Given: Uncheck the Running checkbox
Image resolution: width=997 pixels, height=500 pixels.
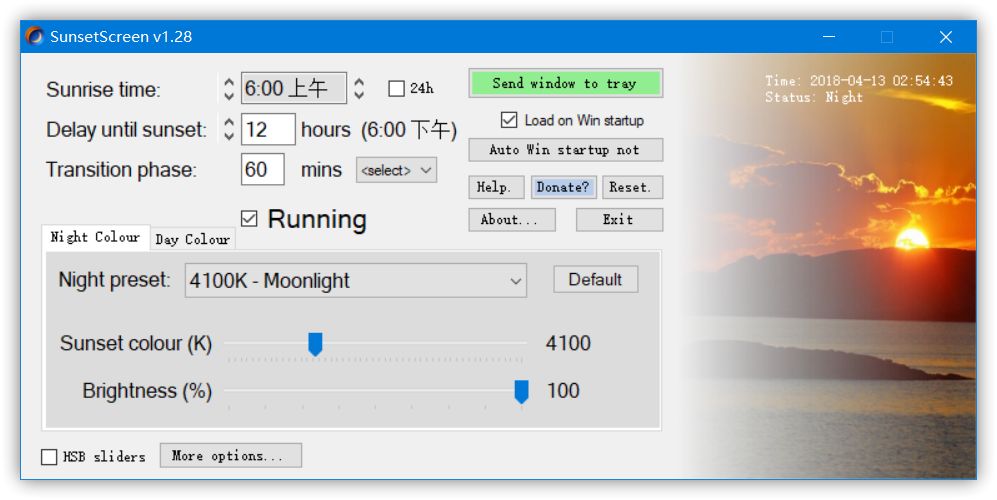Looking at the screenshot, I should tap(249, 219).
